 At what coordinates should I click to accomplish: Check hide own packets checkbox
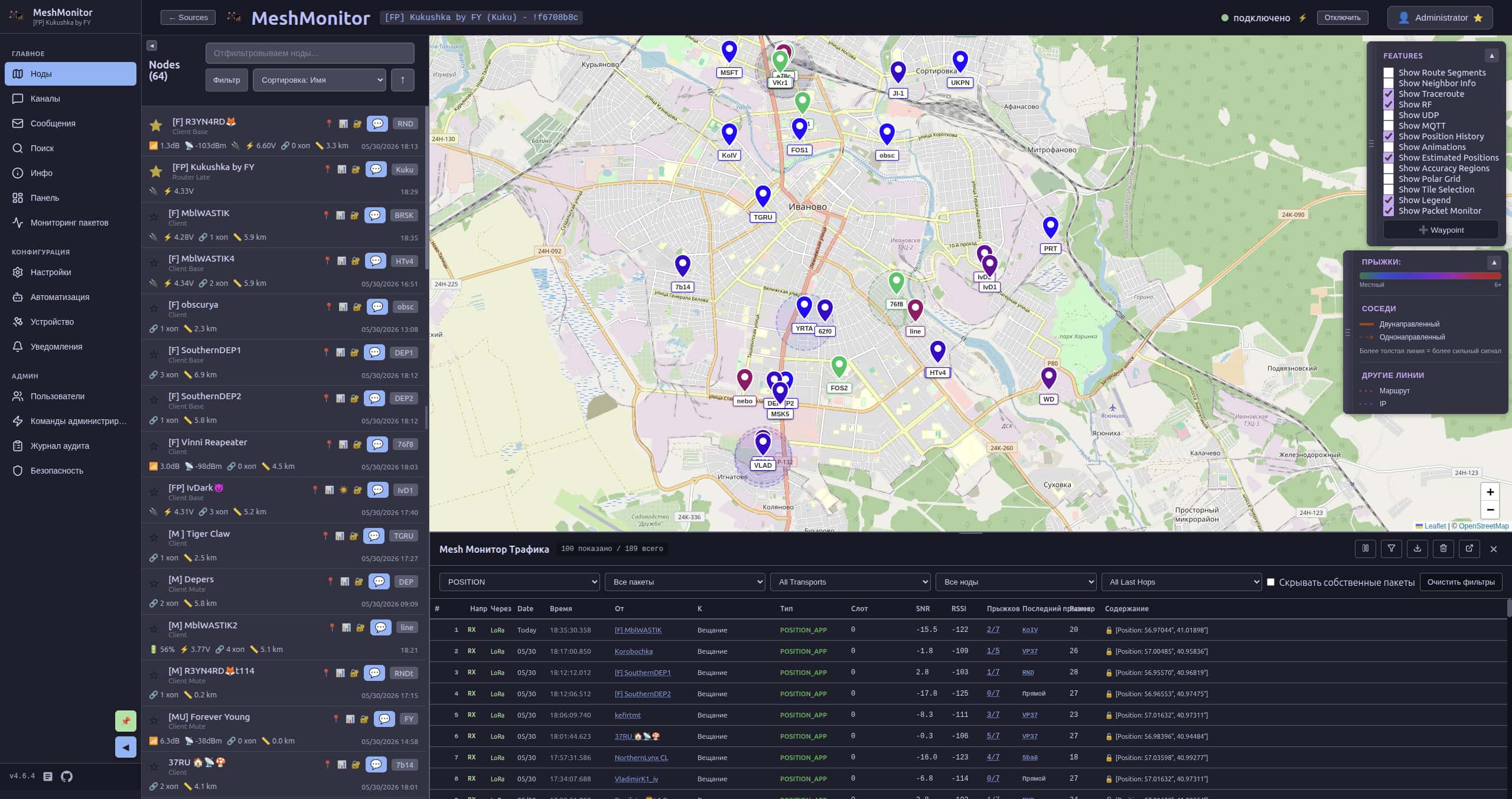[1270, 582]
